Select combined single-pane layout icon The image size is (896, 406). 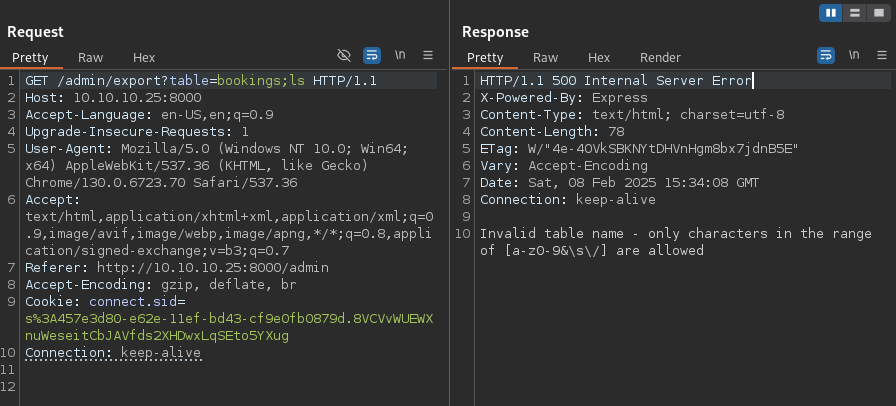click(x=878, y=12)
